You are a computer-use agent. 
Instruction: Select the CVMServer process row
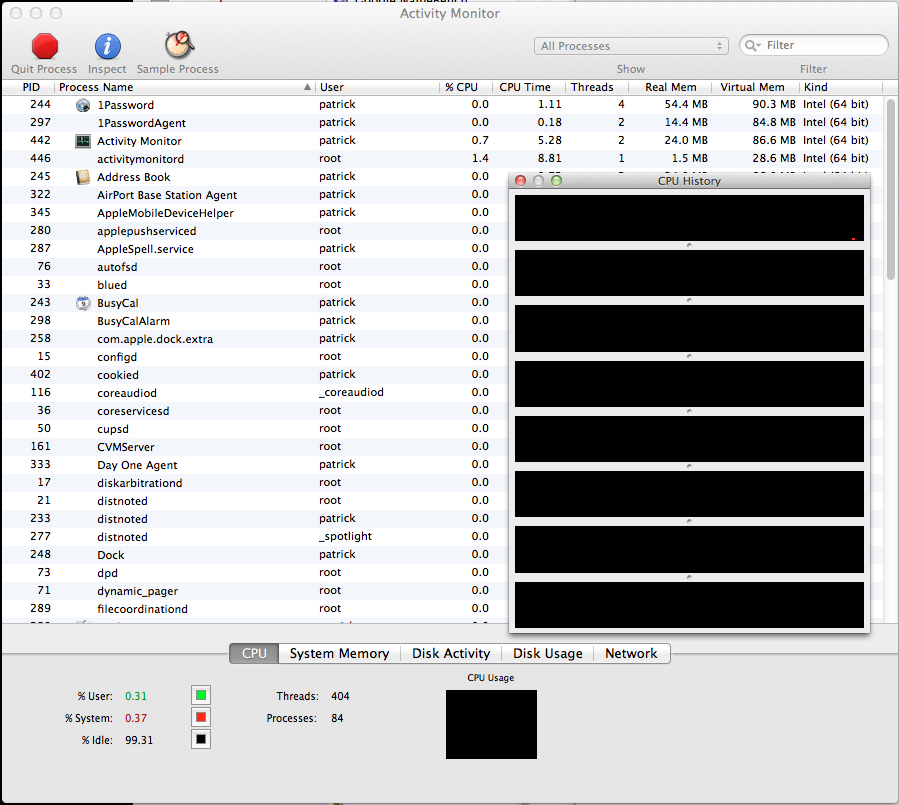pos(255,447)
